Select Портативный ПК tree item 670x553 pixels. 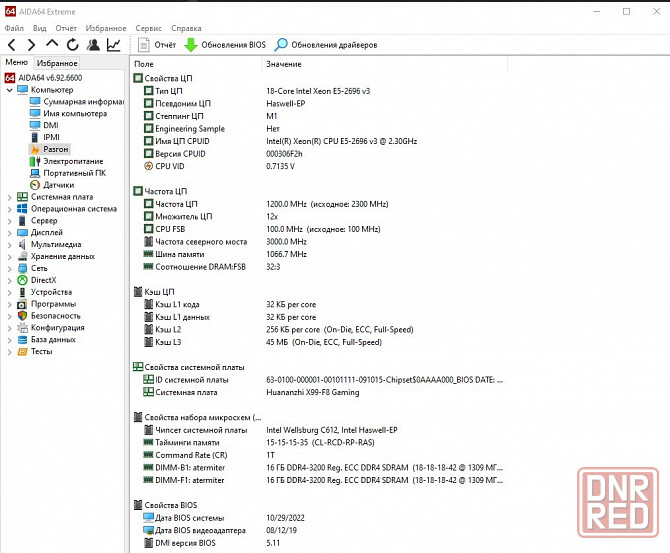click(x=68, y=173)
